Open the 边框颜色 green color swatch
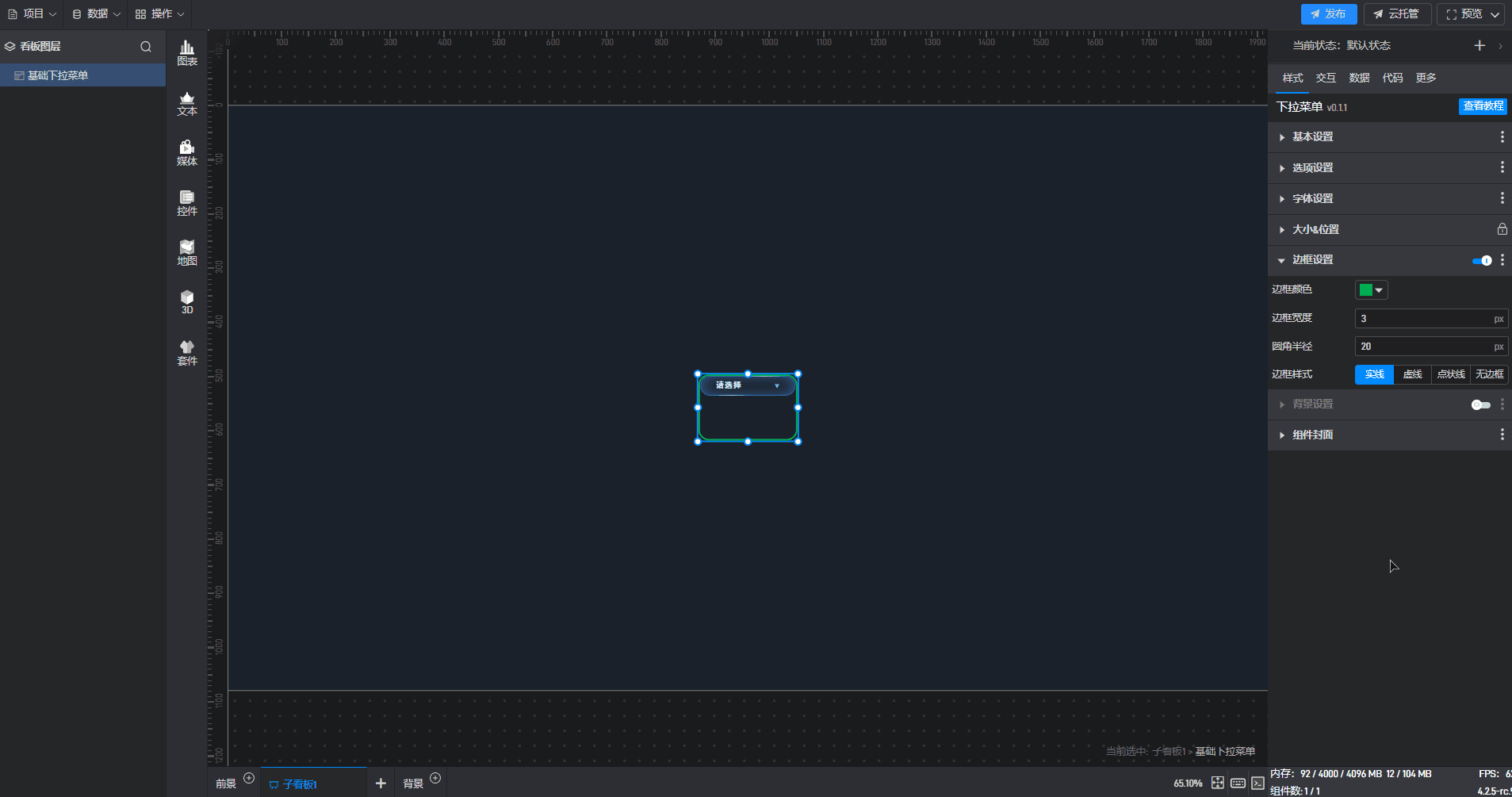This screenshot has width=1512, height=797. (1371, 290)
